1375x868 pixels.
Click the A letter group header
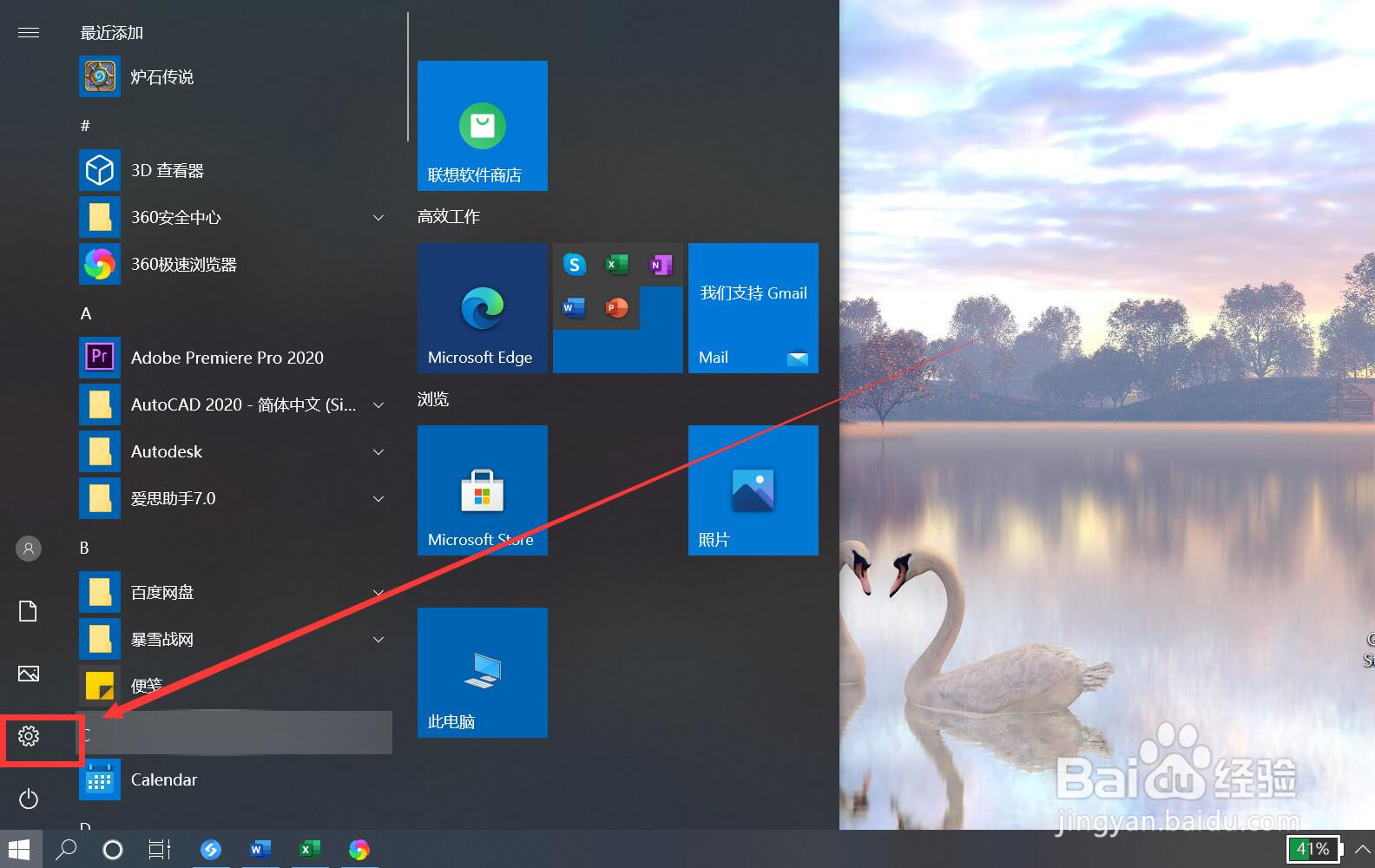point(86,313)
